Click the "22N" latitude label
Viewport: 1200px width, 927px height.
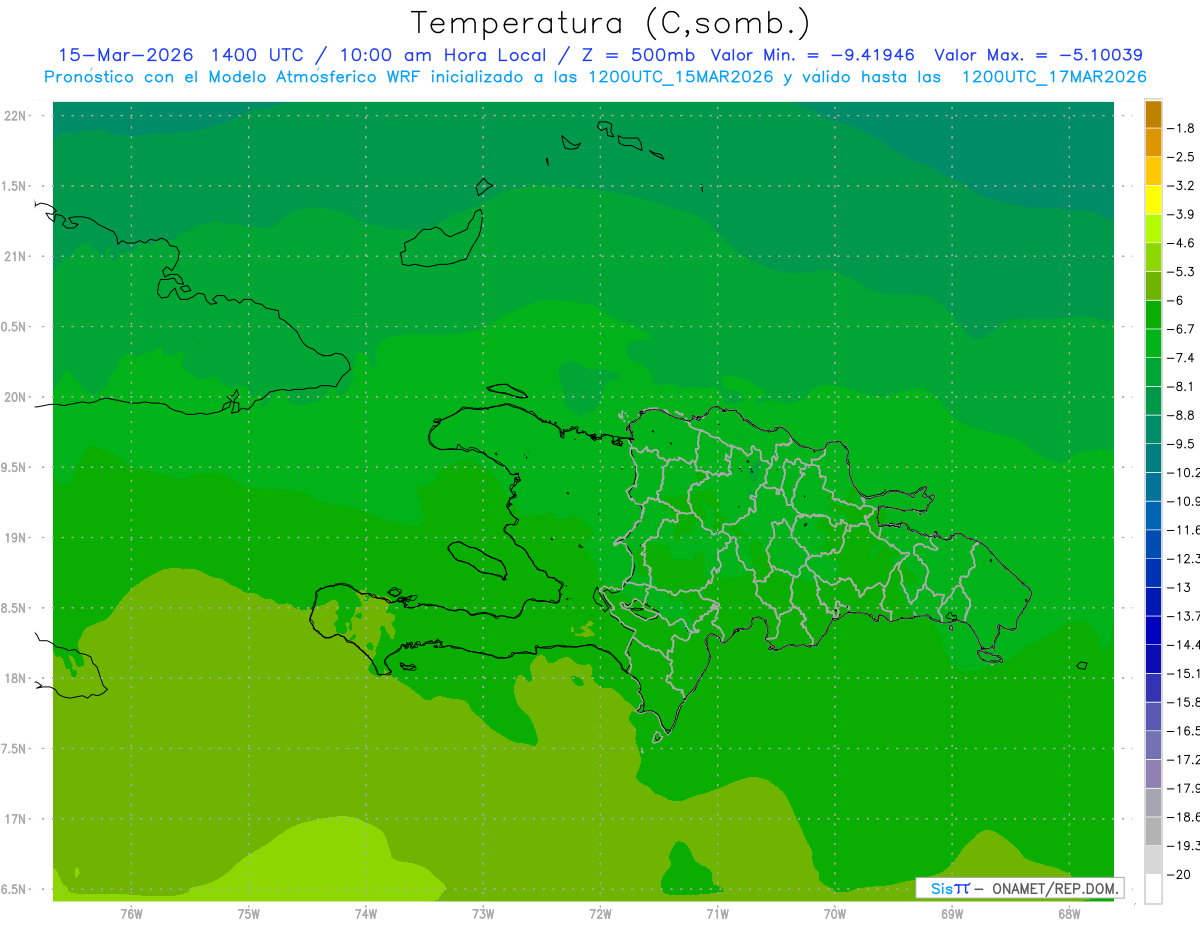16,116
